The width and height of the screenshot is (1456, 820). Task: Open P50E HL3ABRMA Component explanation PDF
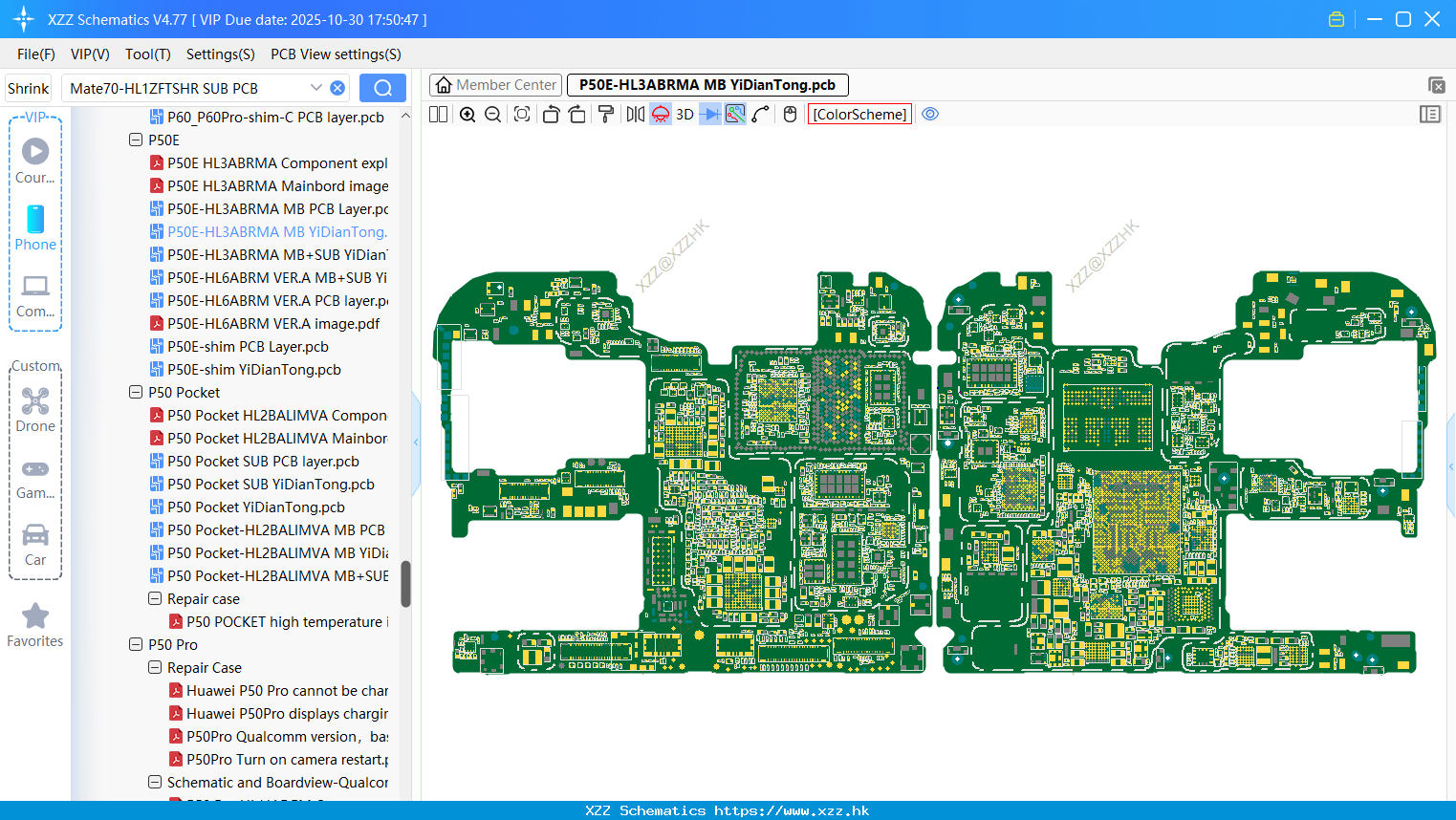269,162
